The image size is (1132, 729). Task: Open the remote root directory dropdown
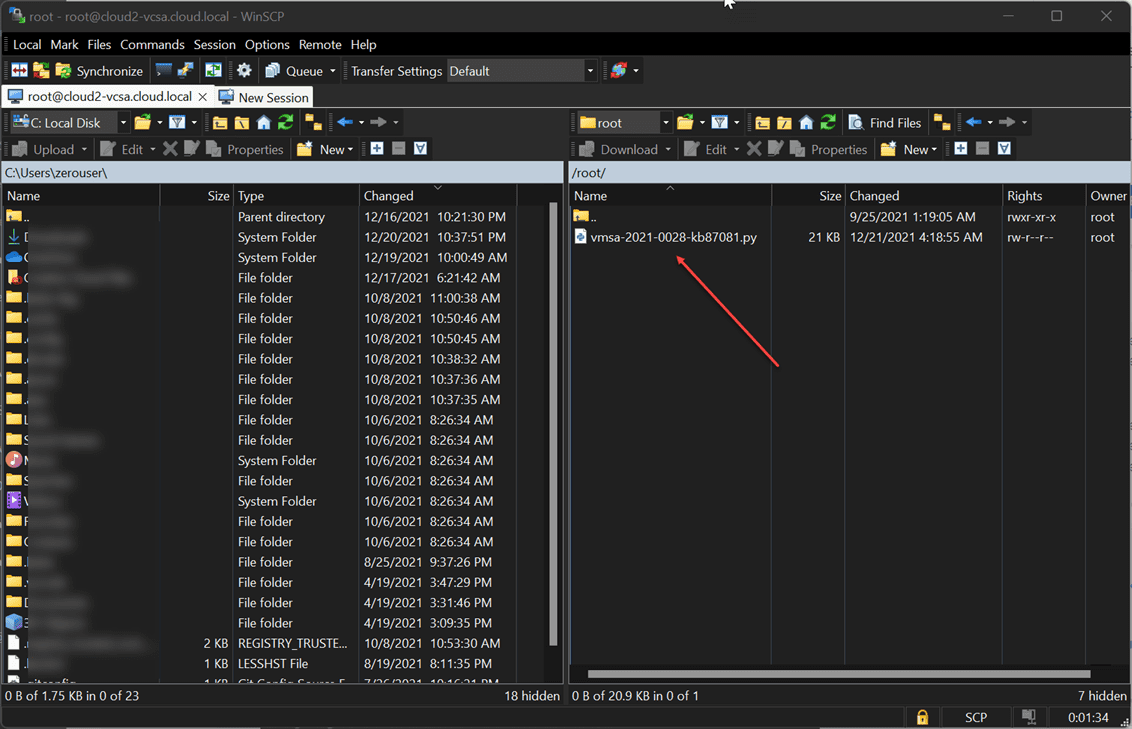click(x=665, y=123)
